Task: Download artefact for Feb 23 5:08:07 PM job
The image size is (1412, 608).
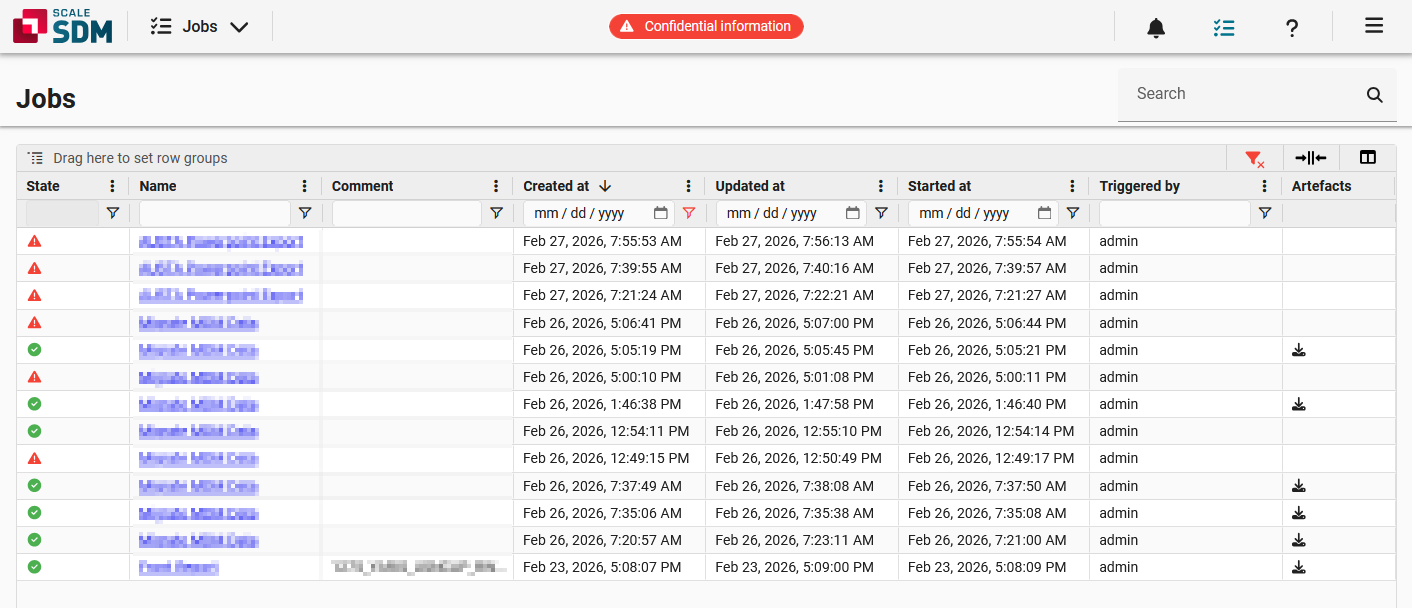Action: pyautogui.click(x=1299, y=567)
